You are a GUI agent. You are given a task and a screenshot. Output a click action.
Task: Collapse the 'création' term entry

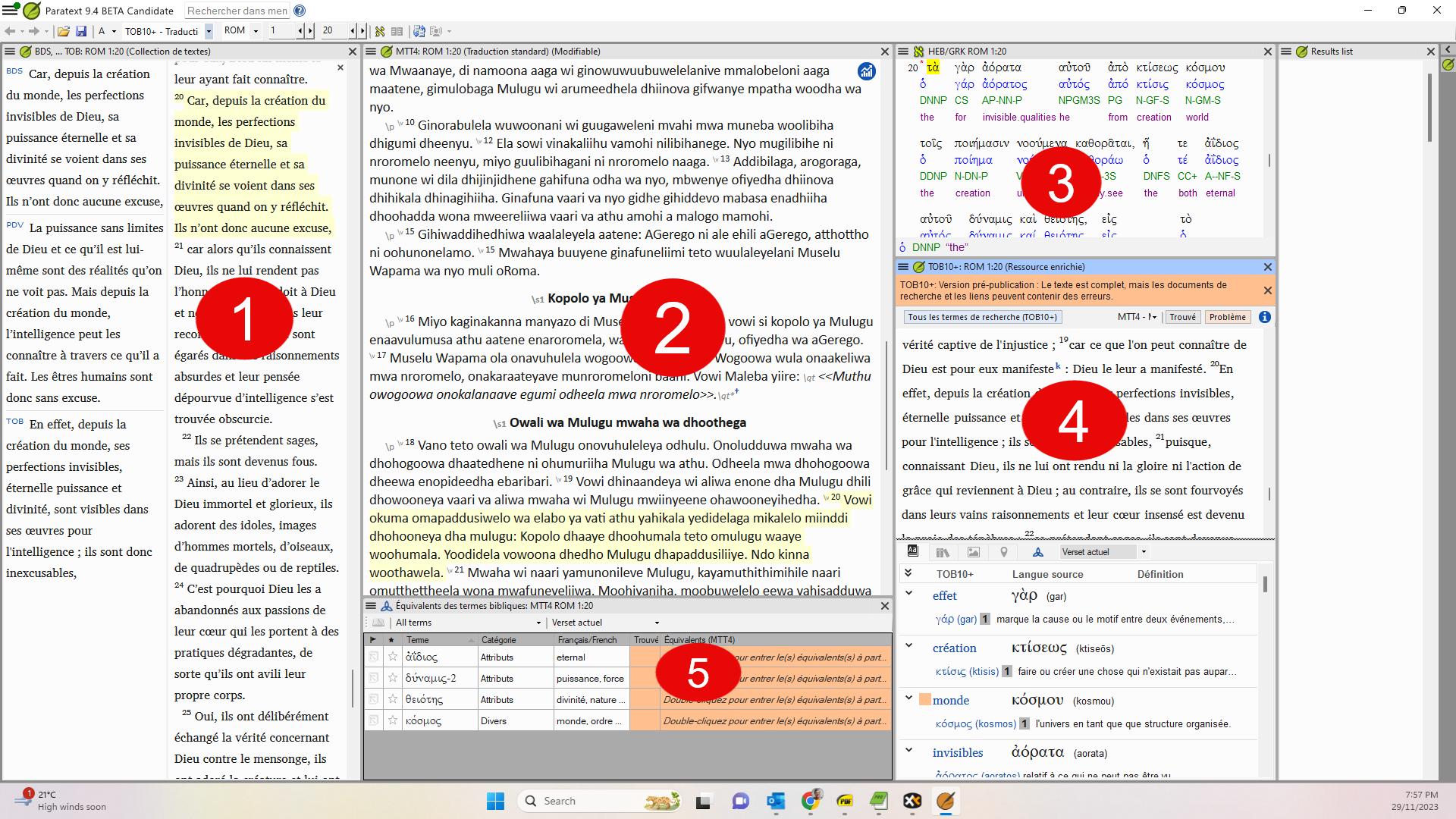click(908, 646)
